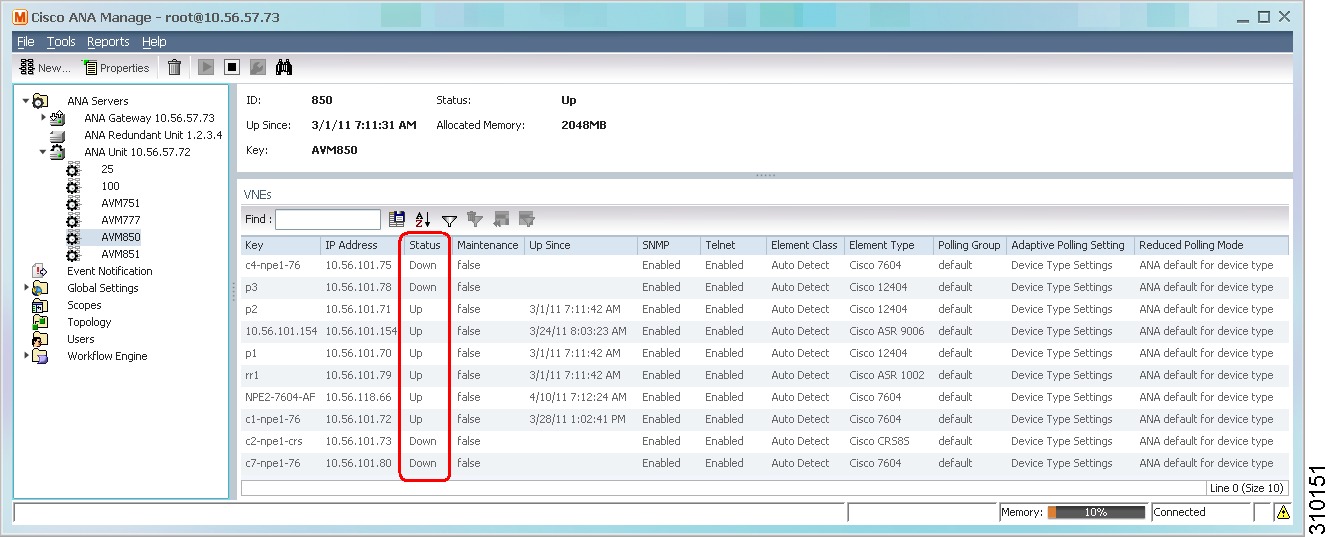Click the New toolbar button
Screen dimensions: 1331x537
[x=45, y=68]
